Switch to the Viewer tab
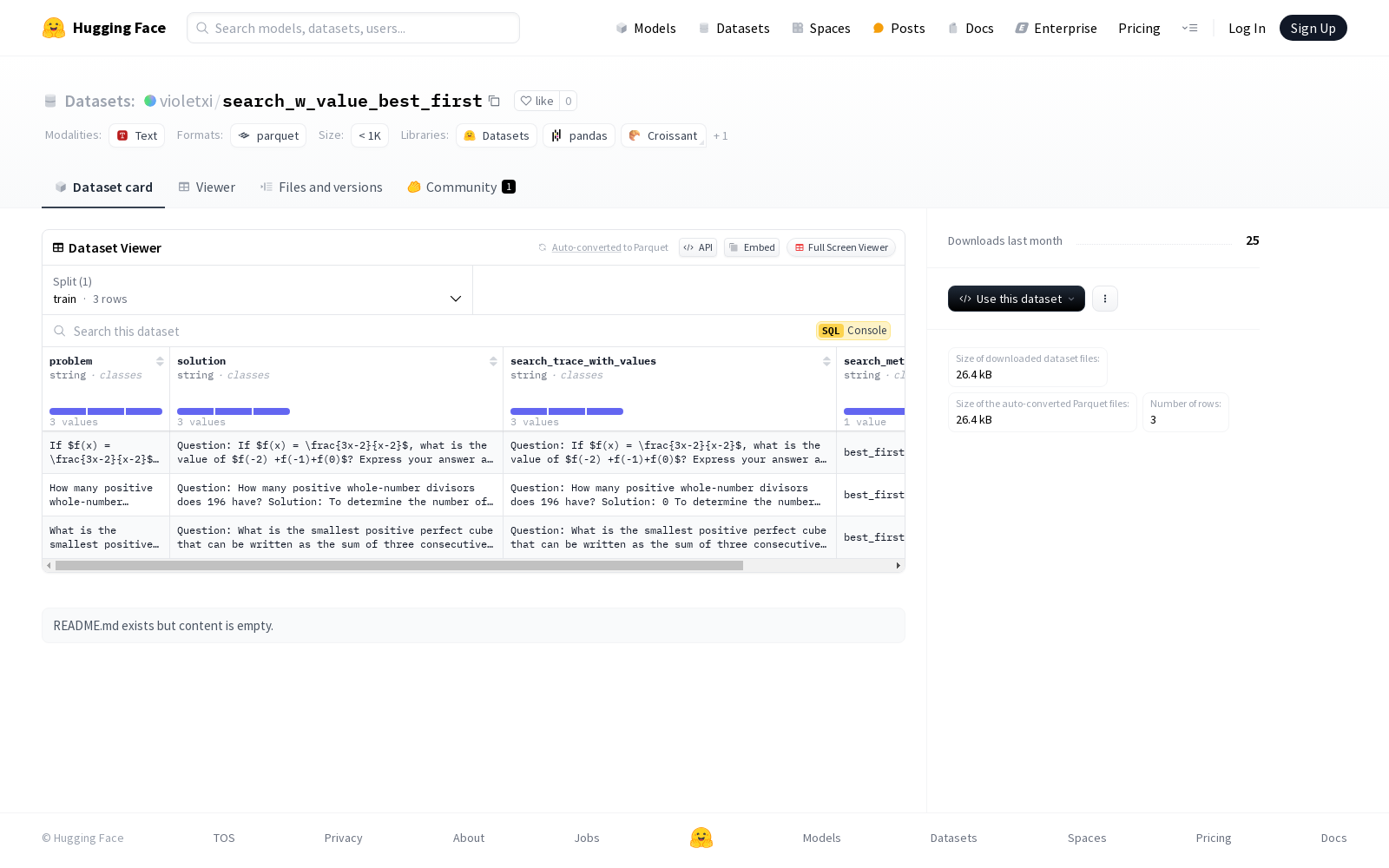 pyautogui.click(x=207, y=187)
